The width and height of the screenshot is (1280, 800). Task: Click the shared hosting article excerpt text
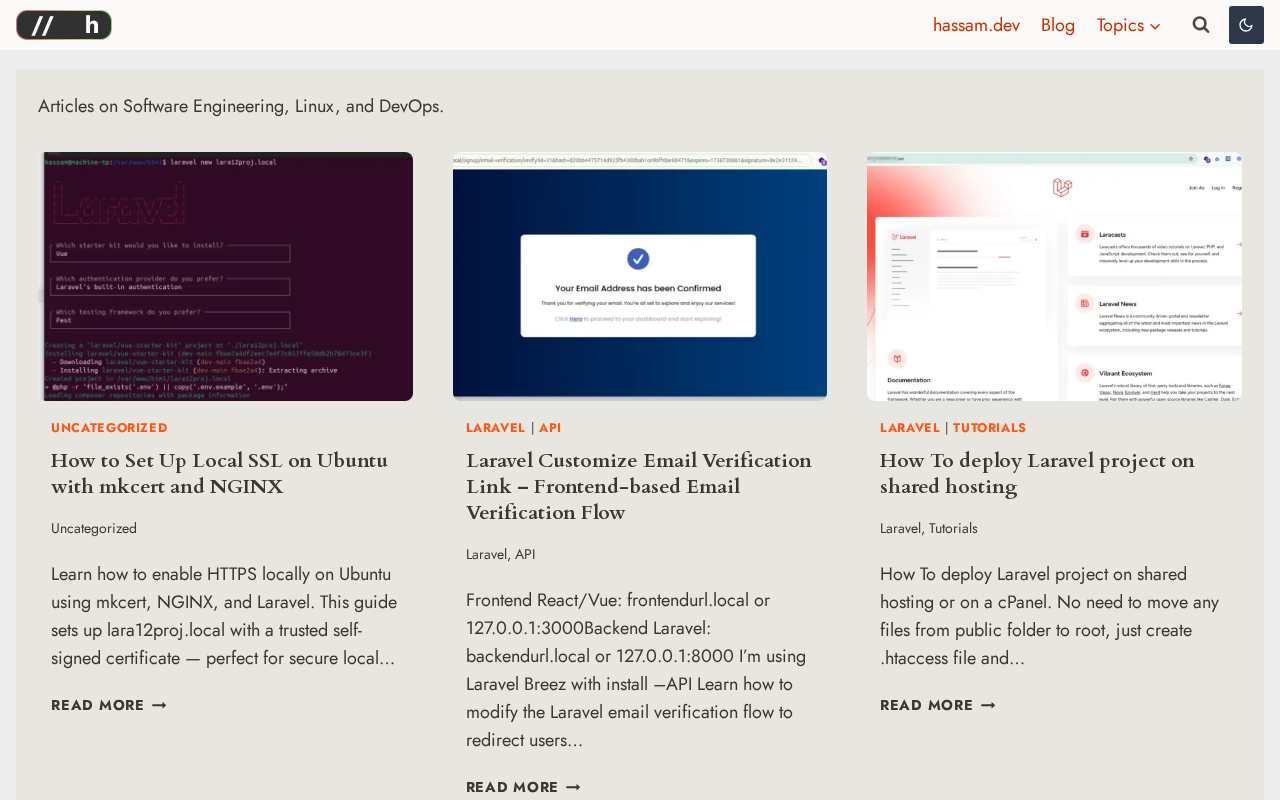tap(1050, 616)
